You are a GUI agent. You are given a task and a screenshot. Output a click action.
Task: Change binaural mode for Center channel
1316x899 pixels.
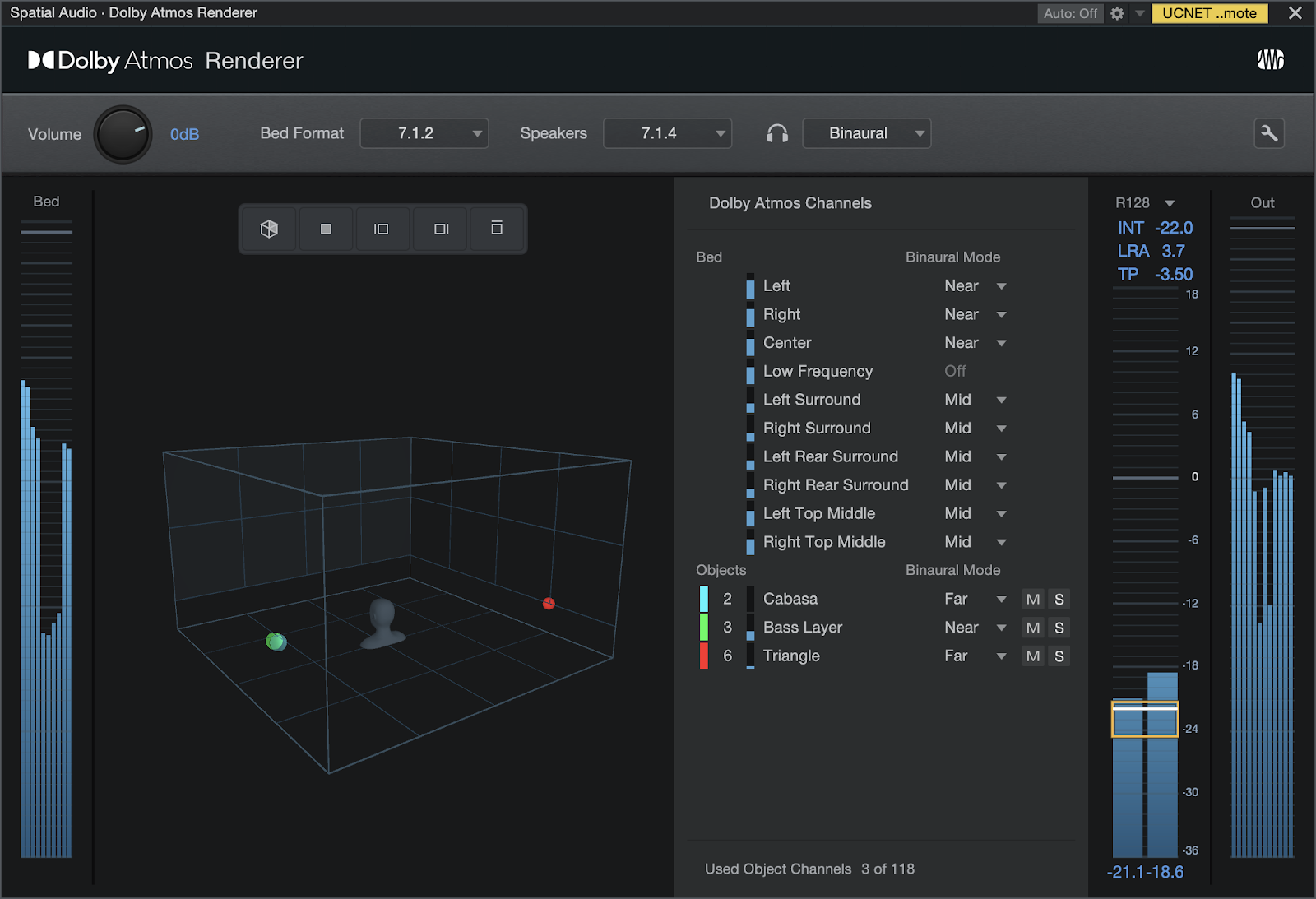point(975,343)
